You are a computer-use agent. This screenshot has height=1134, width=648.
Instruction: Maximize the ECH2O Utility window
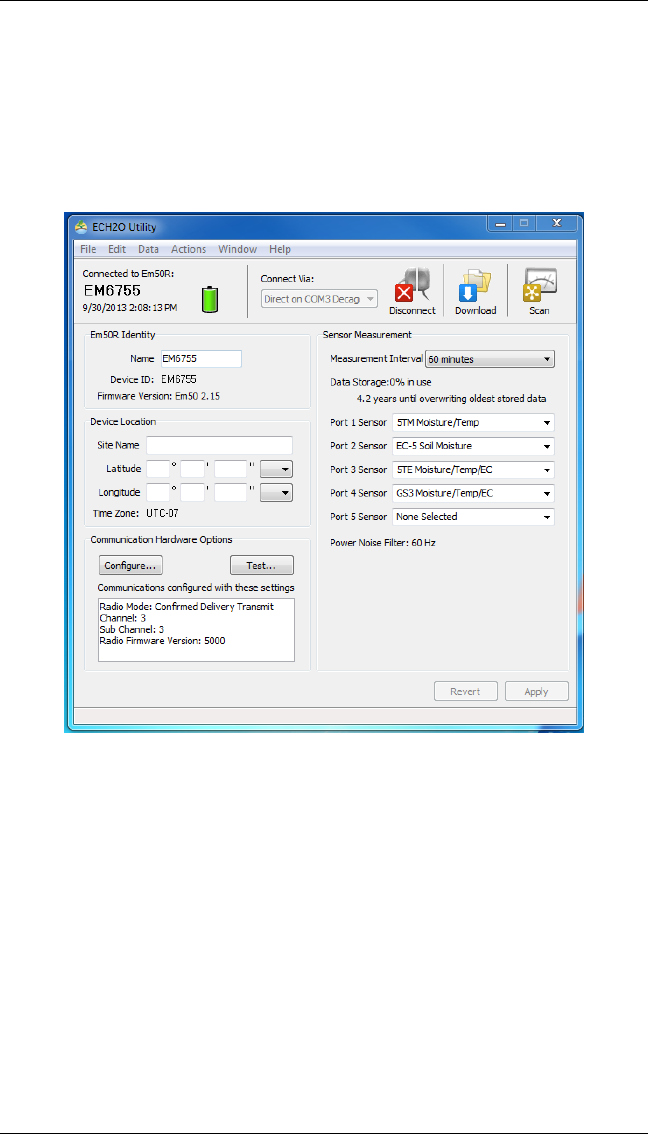tap(525, 225)
